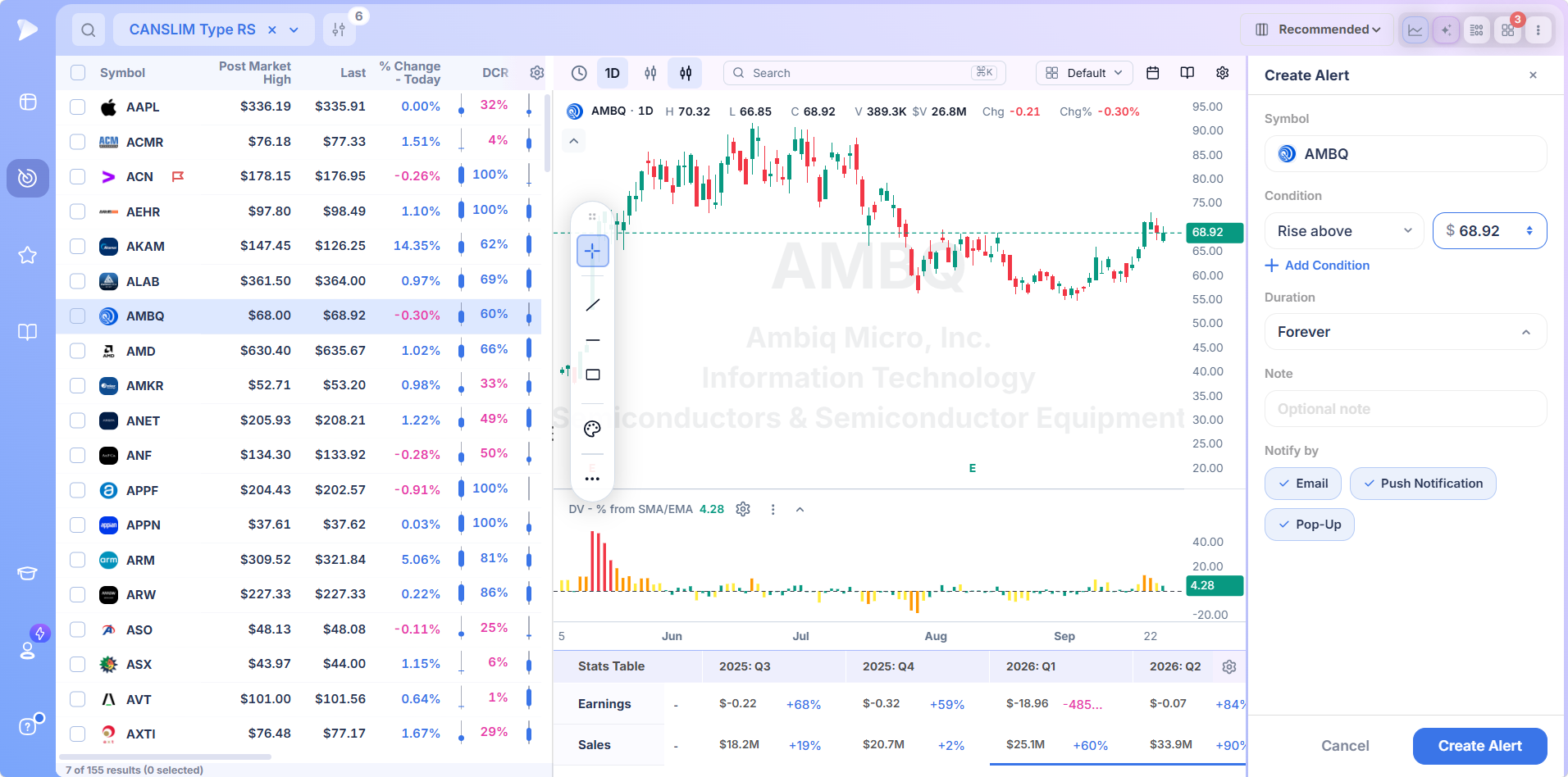Expand the Forever duration dropdown
Screen dimensions: 1568x777
pos(1406,332)
